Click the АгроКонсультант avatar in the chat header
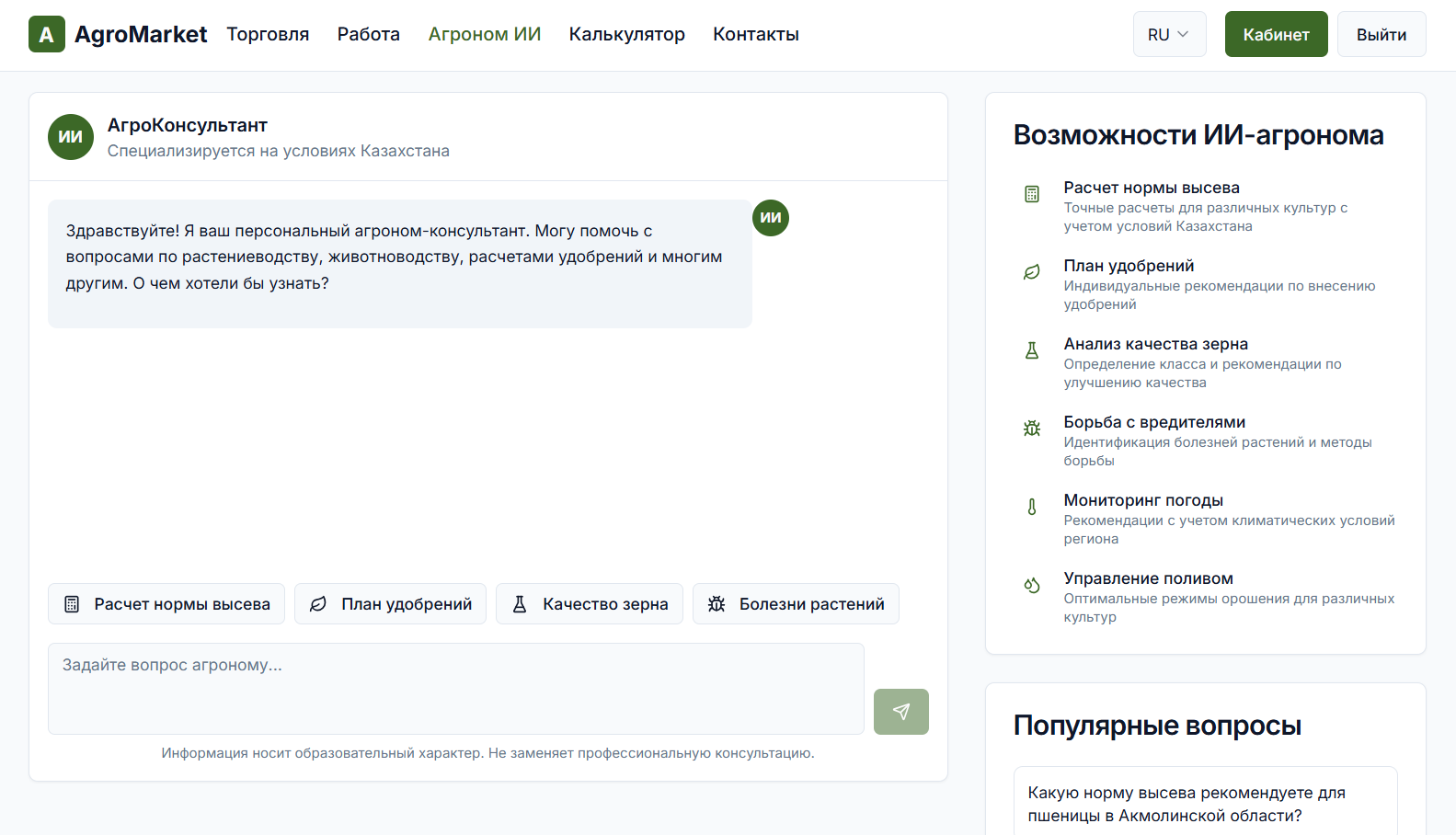Screen dimensions: 1456x835 pos(71,137)
